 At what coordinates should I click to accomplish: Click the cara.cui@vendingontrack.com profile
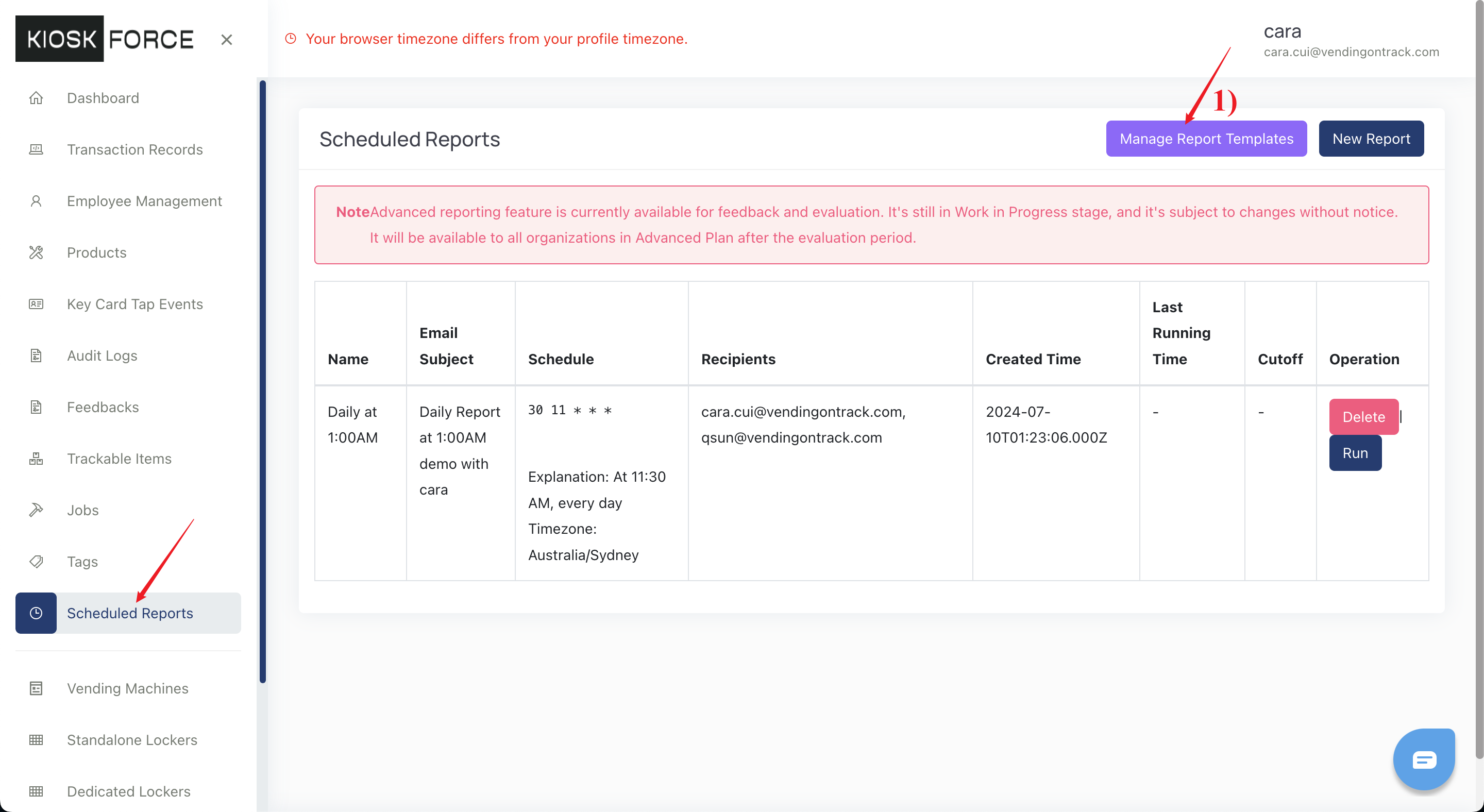[x=1351, y=52]
